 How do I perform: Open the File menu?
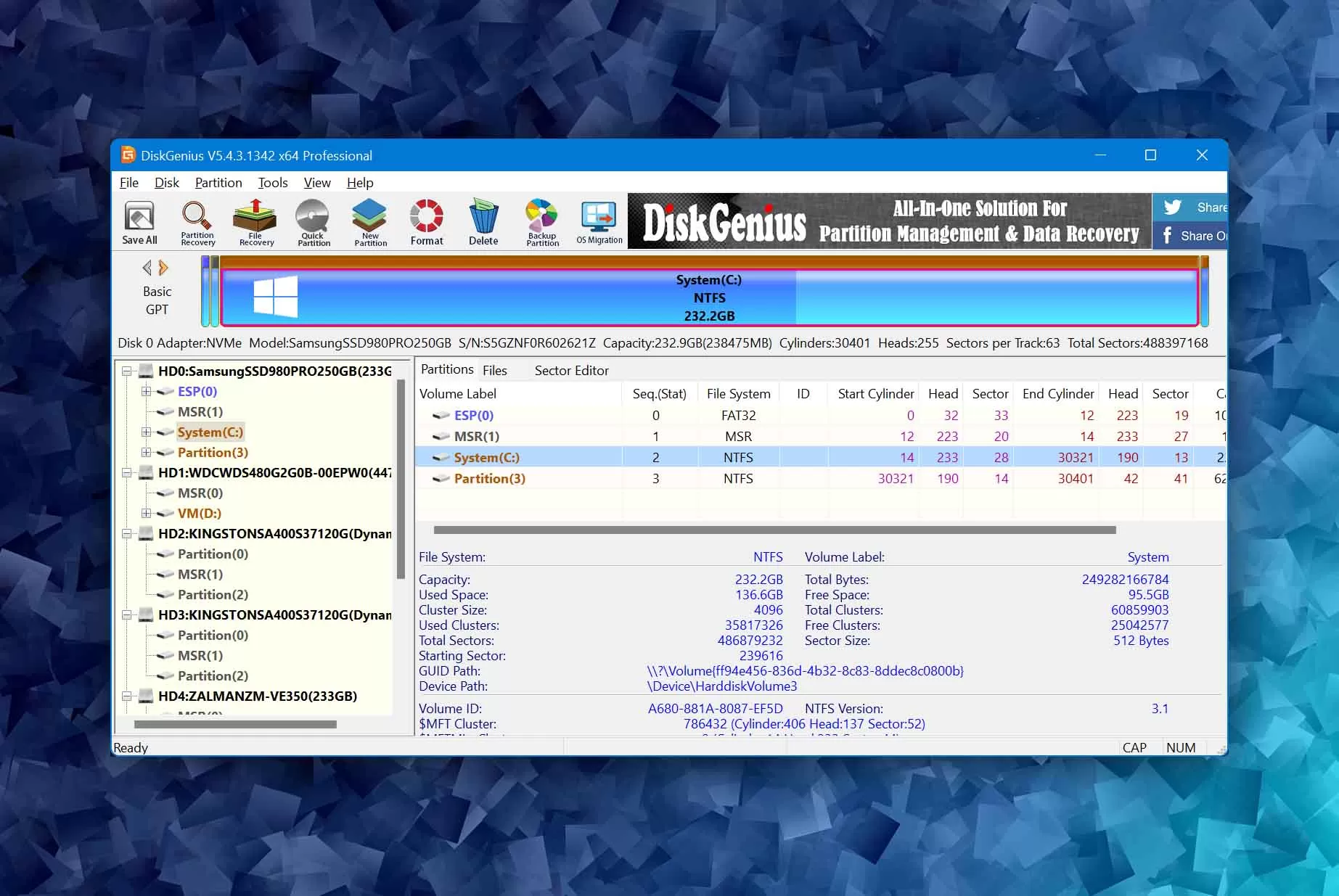(x=129, y=183)
